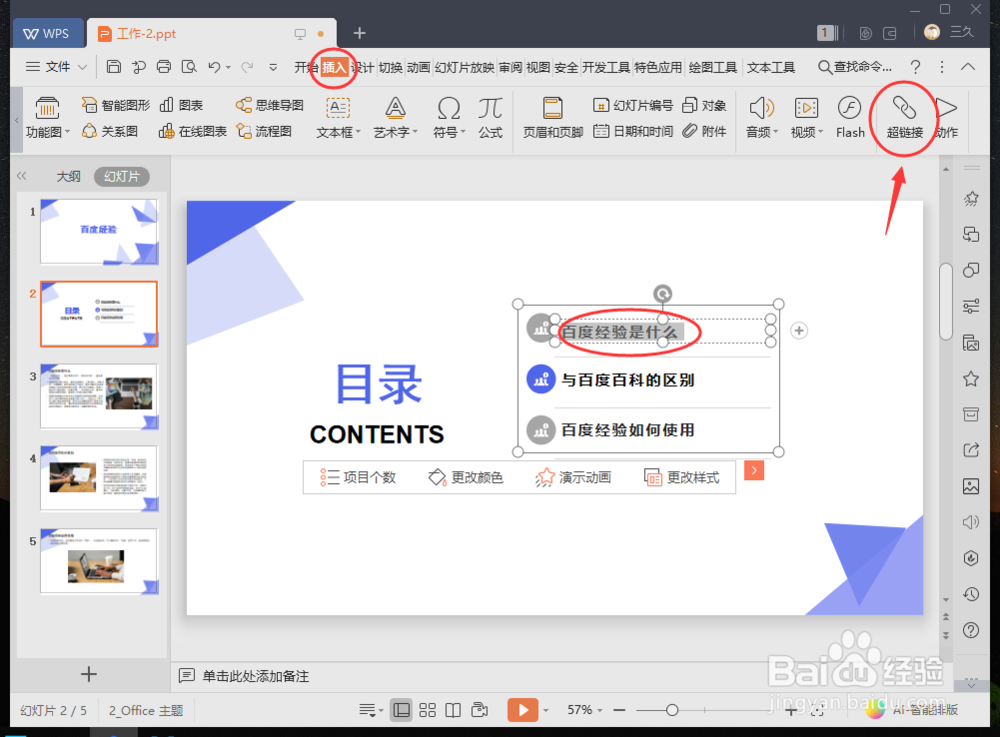This screenshot has width=1000, height=737.
Task: Open the 视图 ribbon tab
Action: [x=538, y=67]
